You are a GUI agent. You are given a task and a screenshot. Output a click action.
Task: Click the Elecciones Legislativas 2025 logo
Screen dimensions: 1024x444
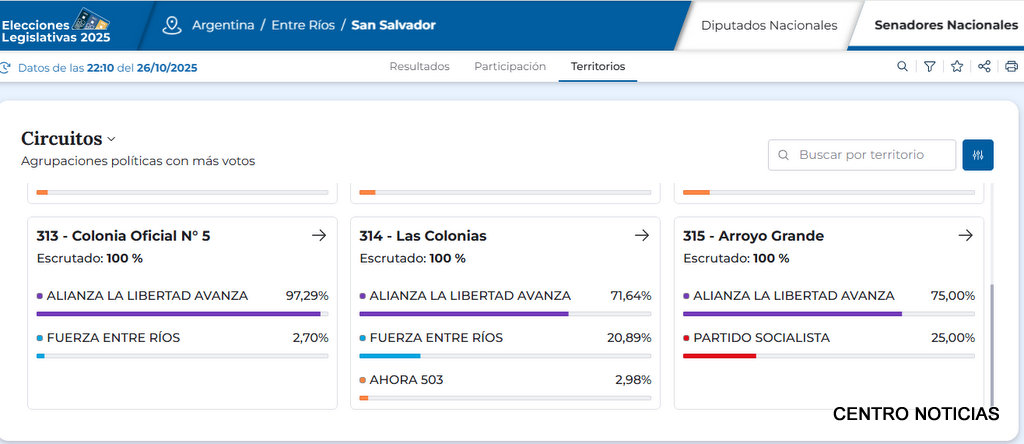pyautogui.click(x=56, y=26)
